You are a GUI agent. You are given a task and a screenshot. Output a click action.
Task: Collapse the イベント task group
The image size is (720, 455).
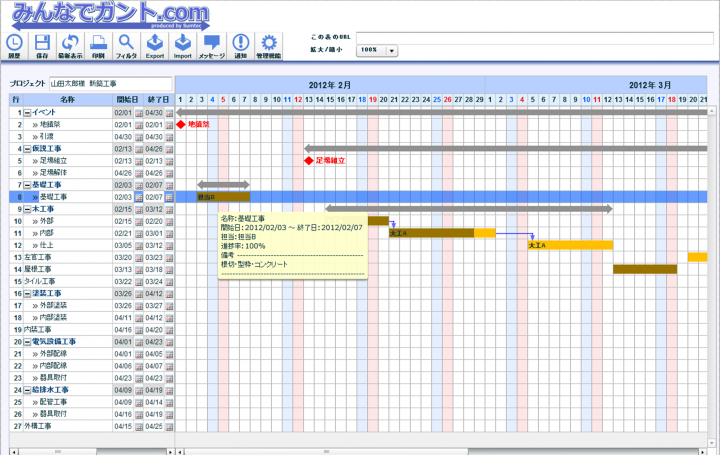click(28, 114)
